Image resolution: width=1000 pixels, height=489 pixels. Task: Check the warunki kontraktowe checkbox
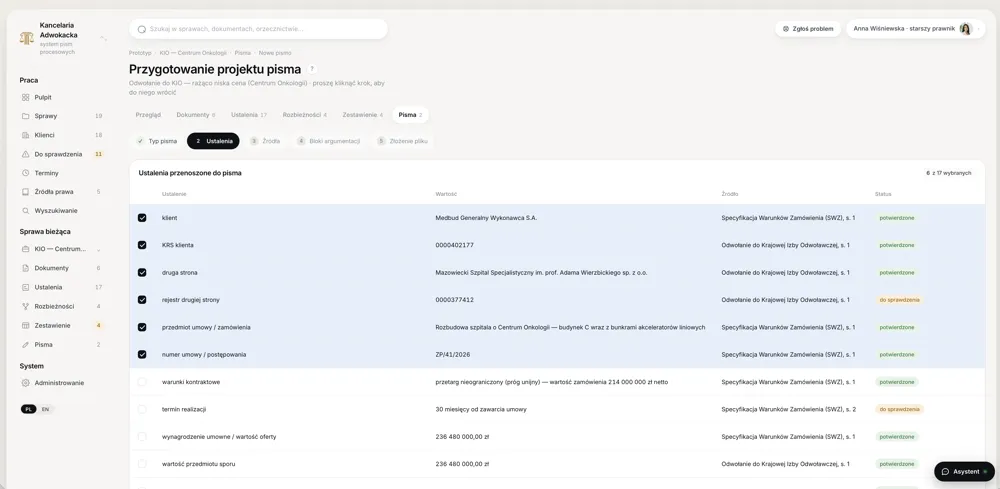point(142,382)
